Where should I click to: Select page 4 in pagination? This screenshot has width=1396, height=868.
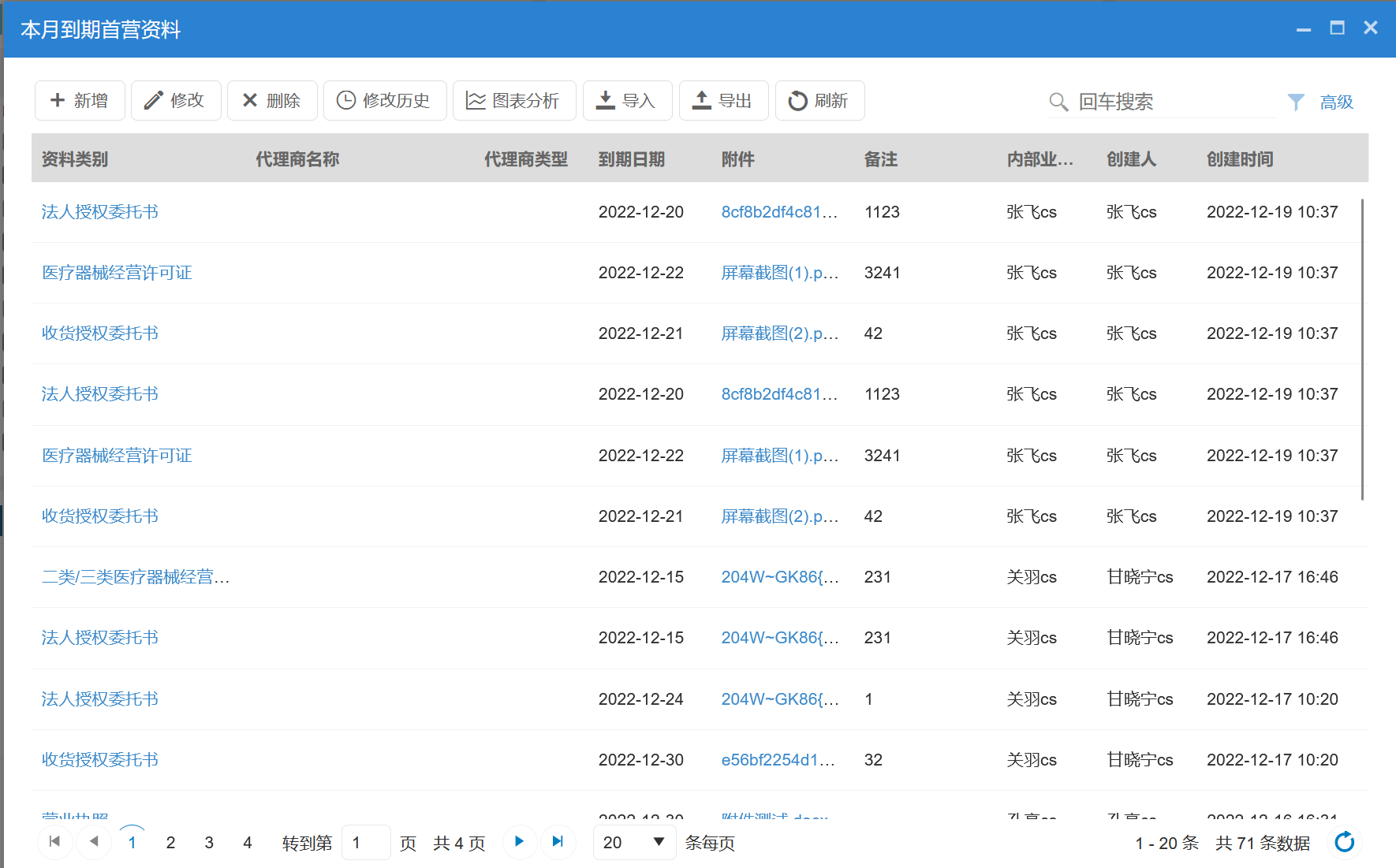pos(248,843)
